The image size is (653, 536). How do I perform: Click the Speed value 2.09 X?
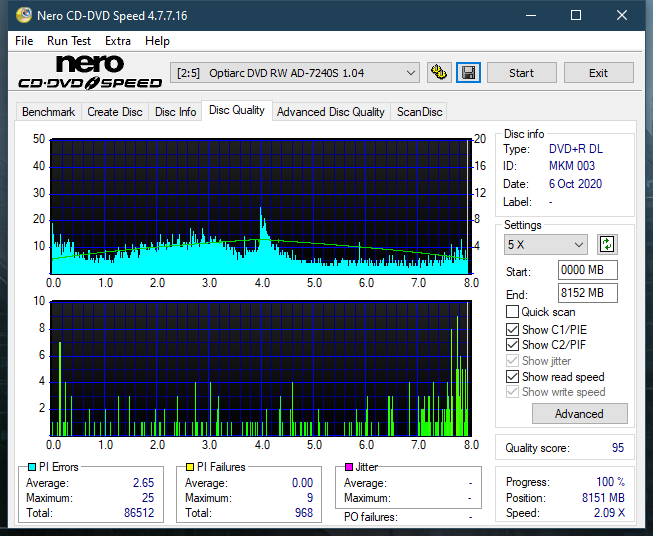(x=609, y=513)
